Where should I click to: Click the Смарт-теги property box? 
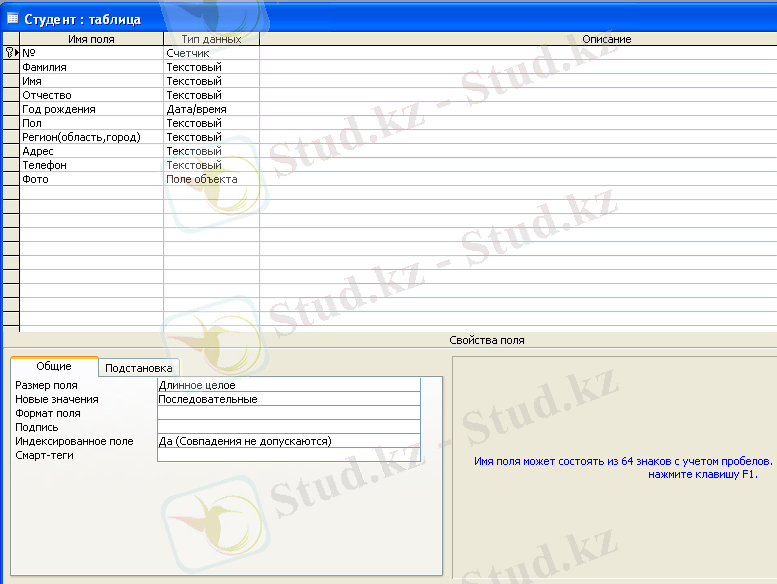click(288, 455)
